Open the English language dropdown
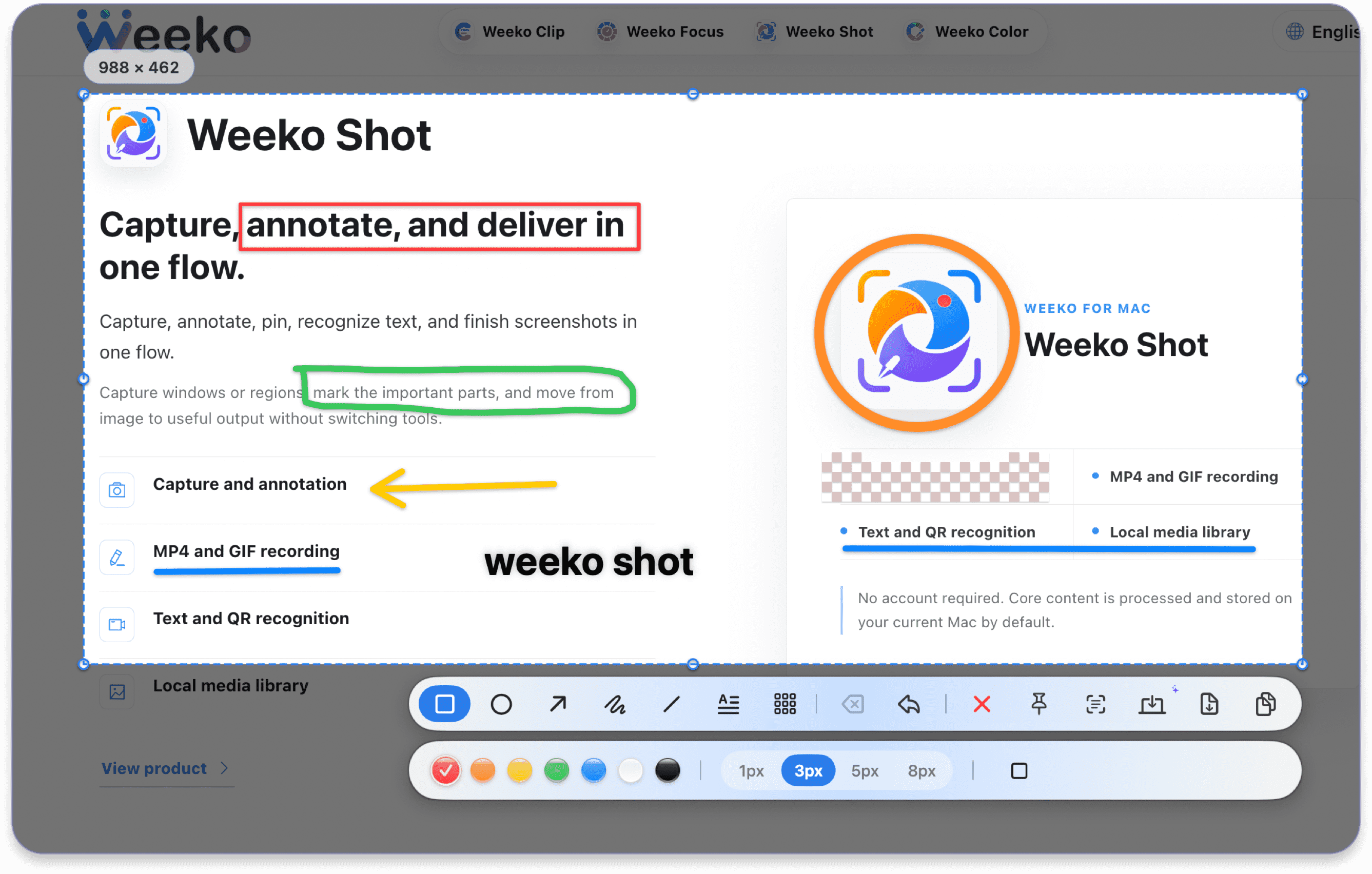The height and width of the screenshot is (874, 1372). click(1322, 32)
